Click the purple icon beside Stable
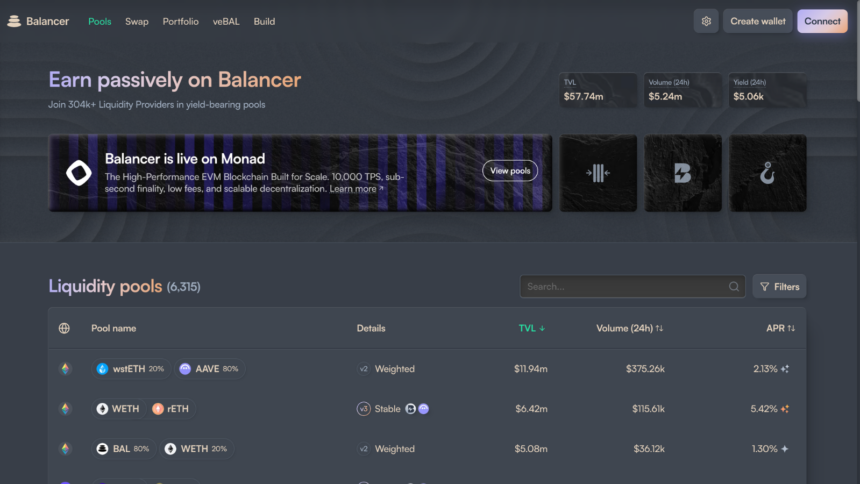Viewport: 860px width, 484px height. click(x=423, y=409)
